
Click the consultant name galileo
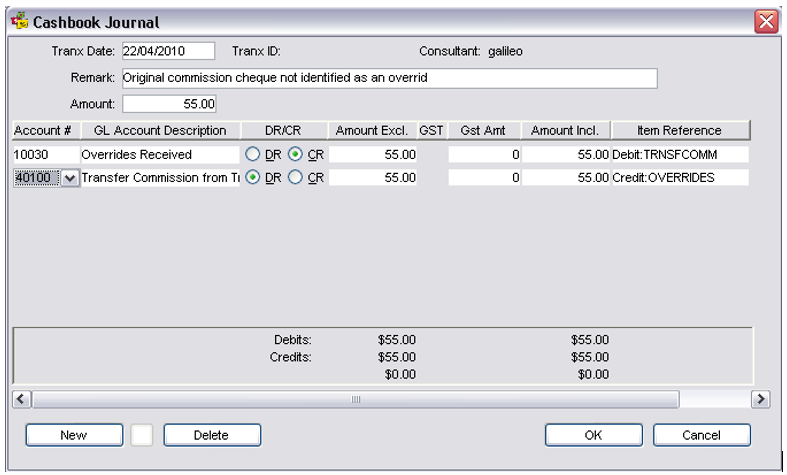coord(505,51)
